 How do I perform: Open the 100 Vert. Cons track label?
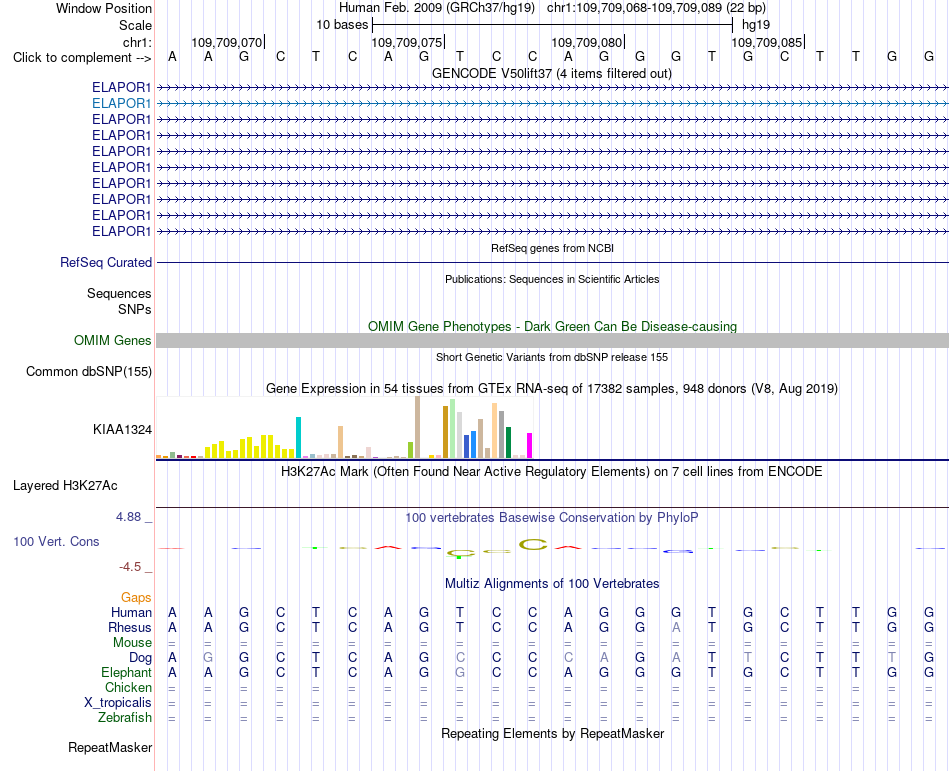tap(56, 541)
